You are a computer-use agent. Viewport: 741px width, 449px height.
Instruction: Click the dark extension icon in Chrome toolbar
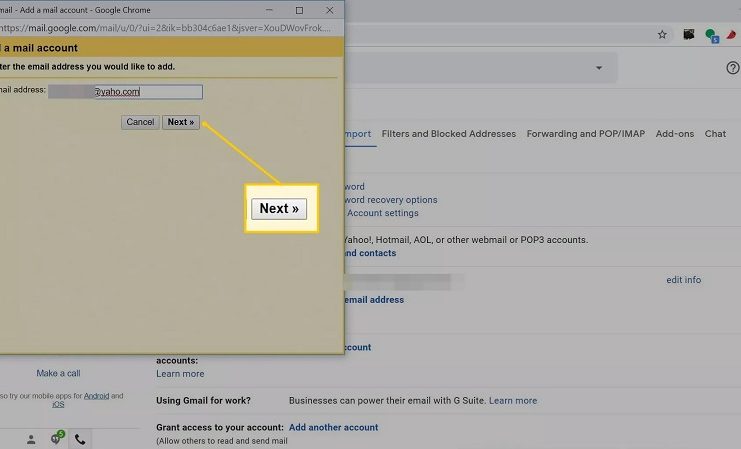(x=689, y=34)
